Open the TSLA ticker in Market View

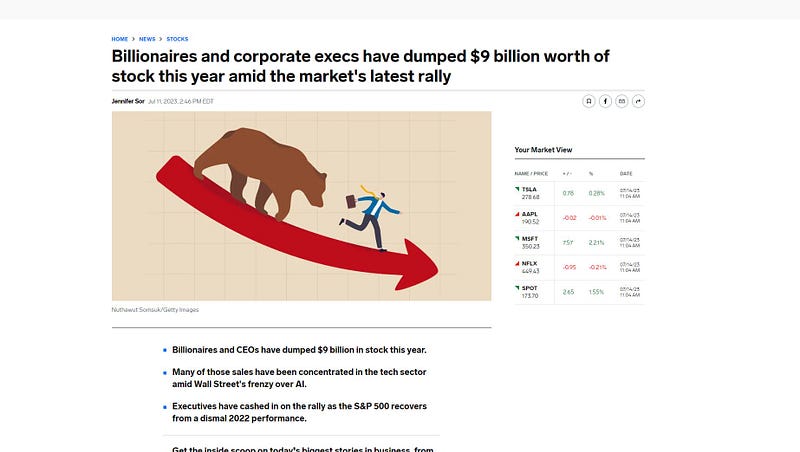coord(529,189)
